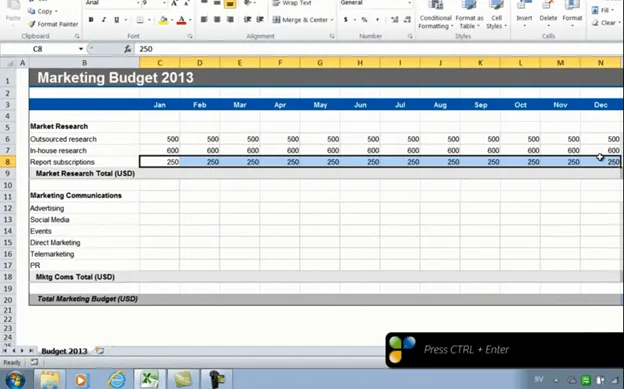Open Clipboard dialog launcher

coord(77,36)
